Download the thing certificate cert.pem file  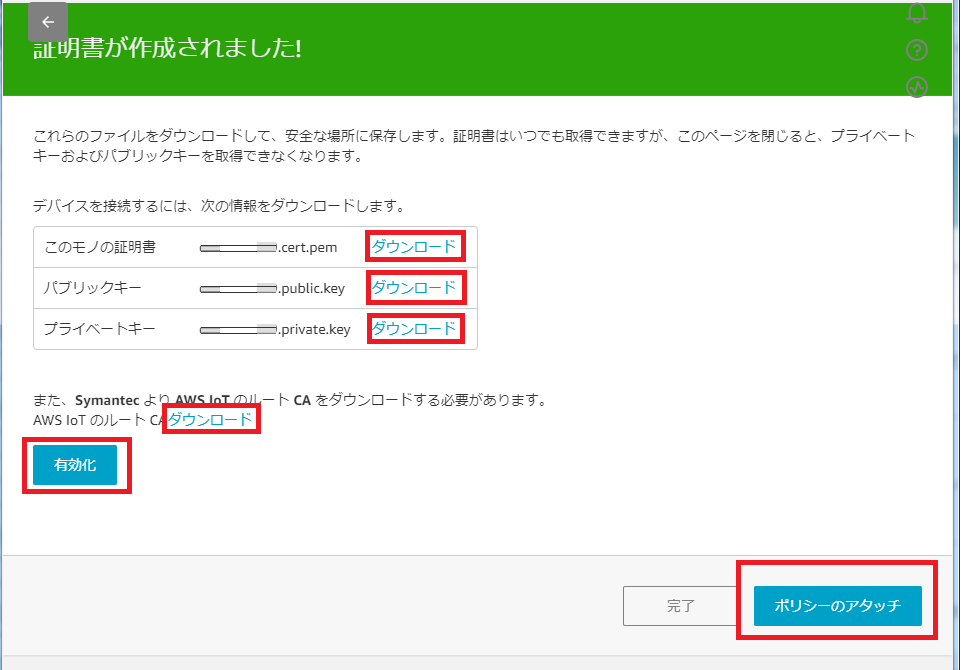[x=413, y=246]
